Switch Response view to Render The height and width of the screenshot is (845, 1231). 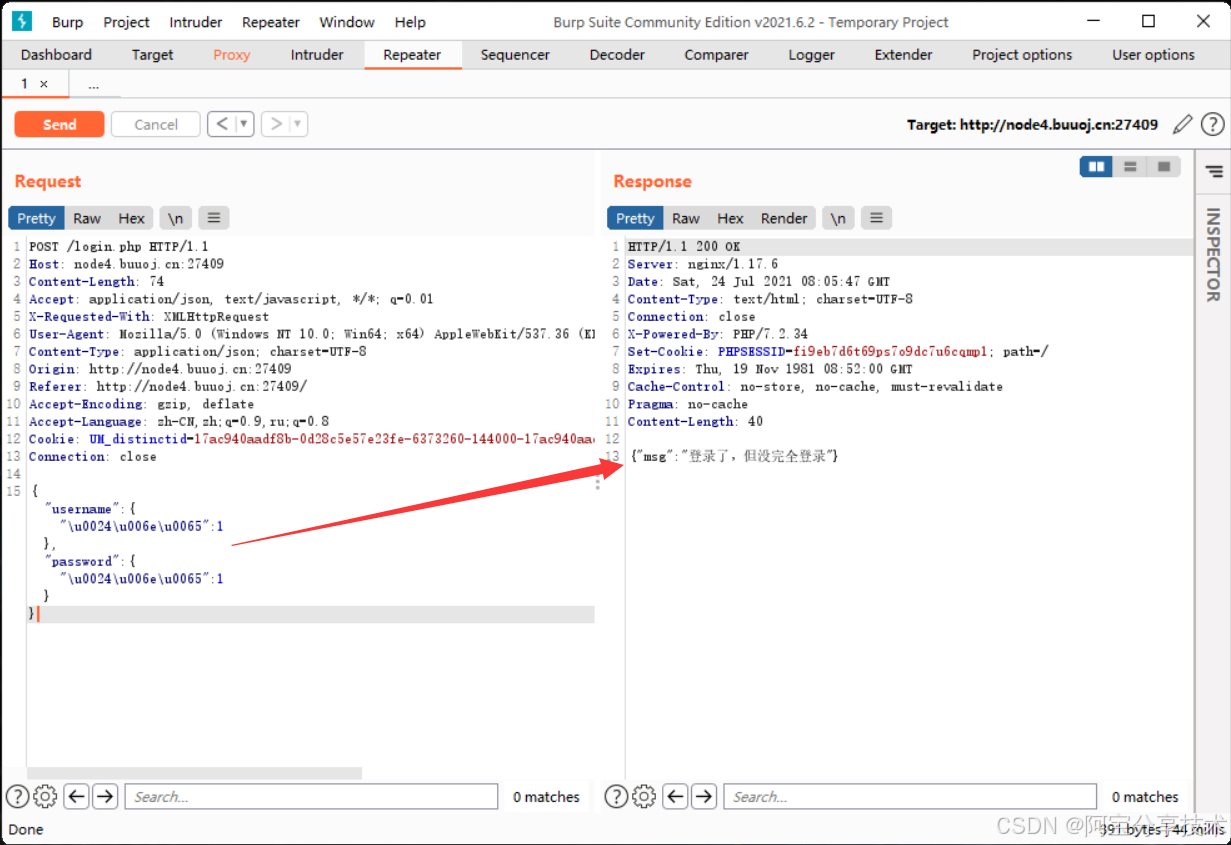click(784, 218)
